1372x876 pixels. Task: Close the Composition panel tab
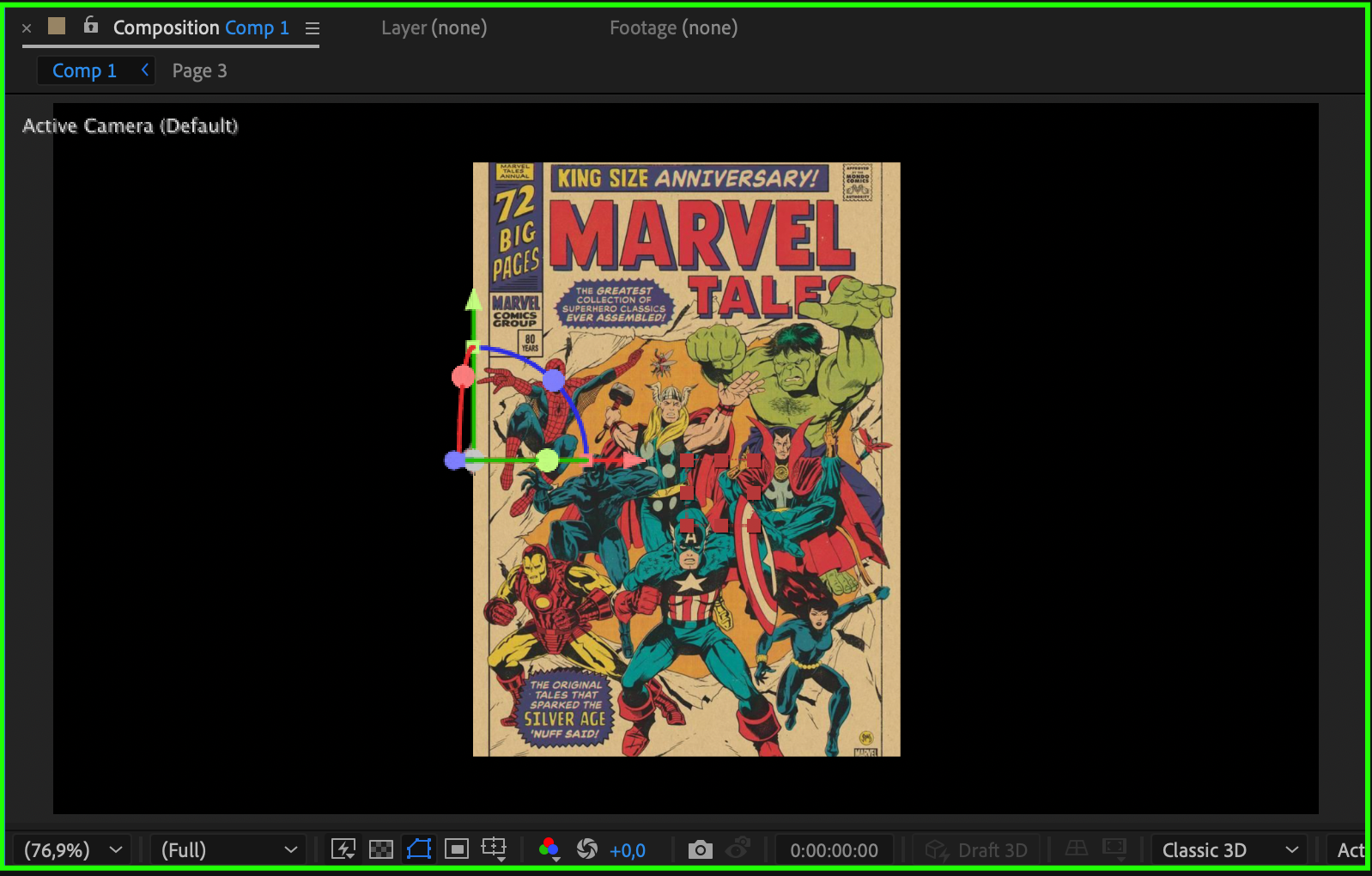(x=27, y=28)
